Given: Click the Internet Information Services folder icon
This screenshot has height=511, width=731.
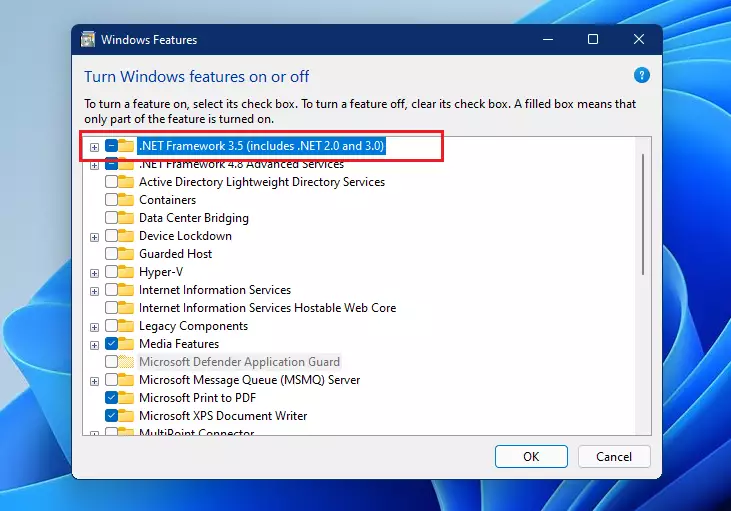Looking at the screenshot, I should point(126,290).
